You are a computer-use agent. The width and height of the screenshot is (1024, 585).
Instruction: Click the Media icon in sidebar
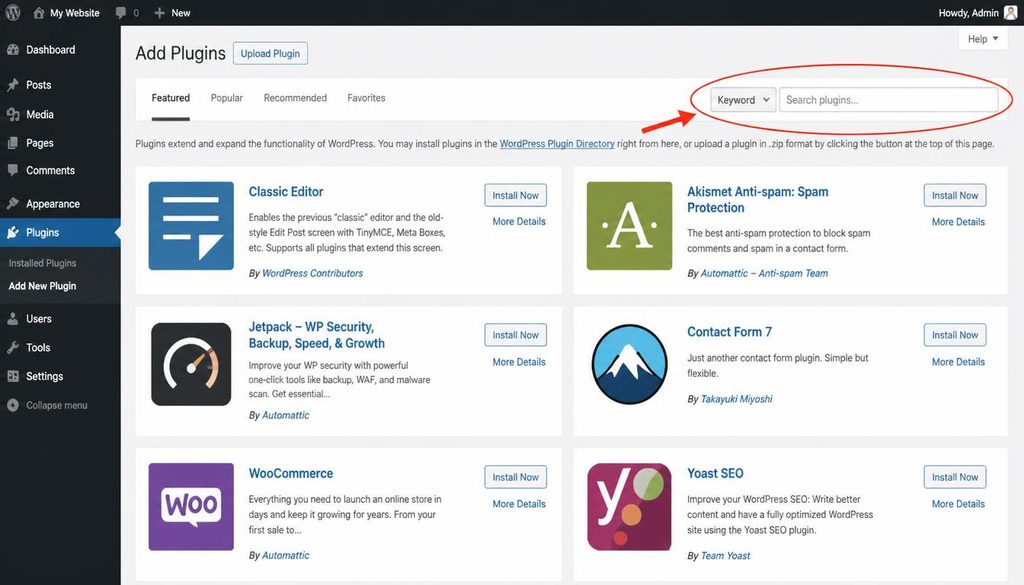tap(12, 114)
